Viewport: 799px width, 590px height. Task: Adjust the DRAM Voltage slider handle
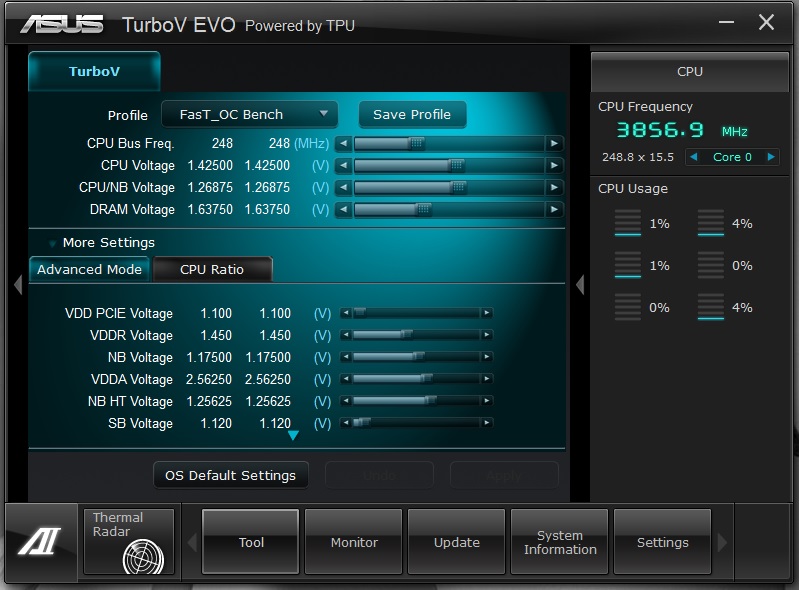point(423,209)
